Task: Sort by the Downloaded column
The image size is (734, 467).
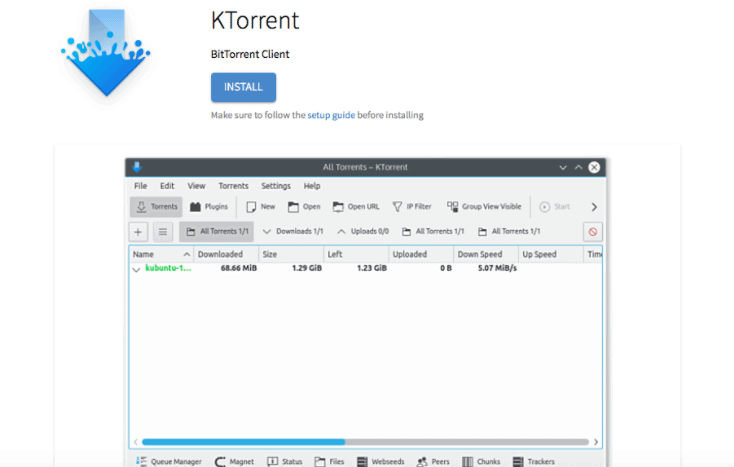Action: pos(226,254)
